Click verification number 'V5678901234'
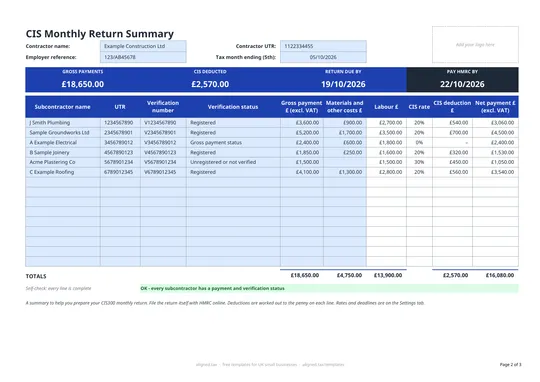 click(163, 162)
